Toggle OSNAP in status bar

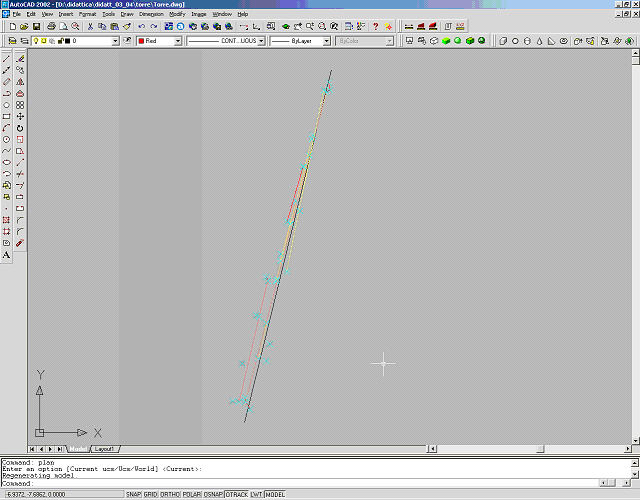(x=213, y=494)
